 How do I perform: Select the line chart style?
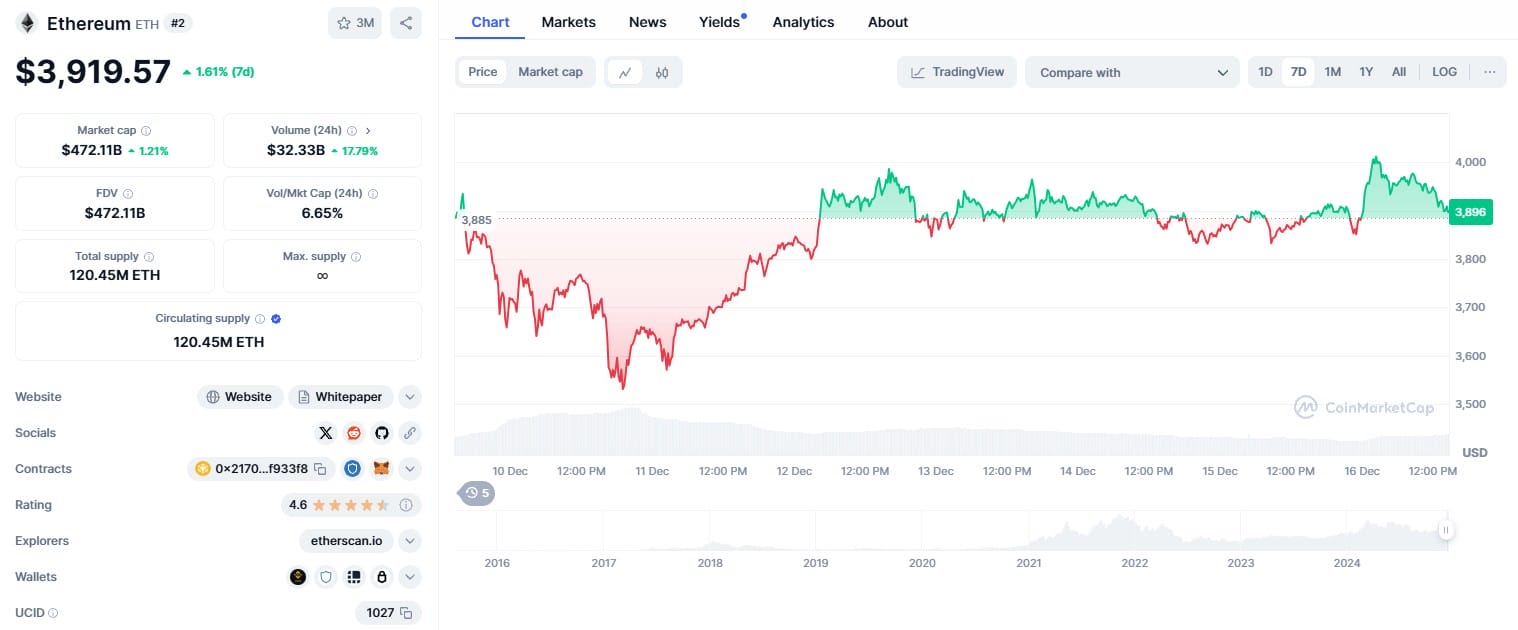click(625, 72)
